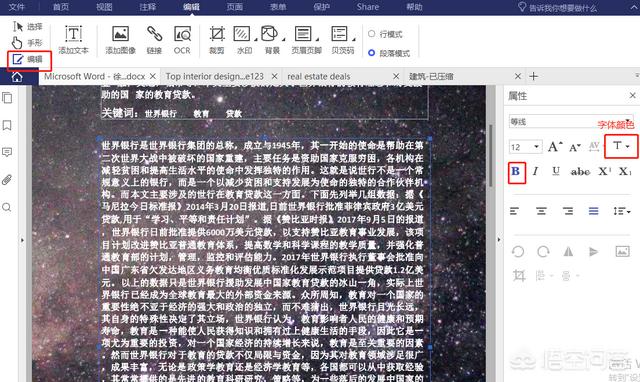This screenshot has width=640, height=382.
Task: Switch to the 首页 home tab
Action: tap(61, 7)
